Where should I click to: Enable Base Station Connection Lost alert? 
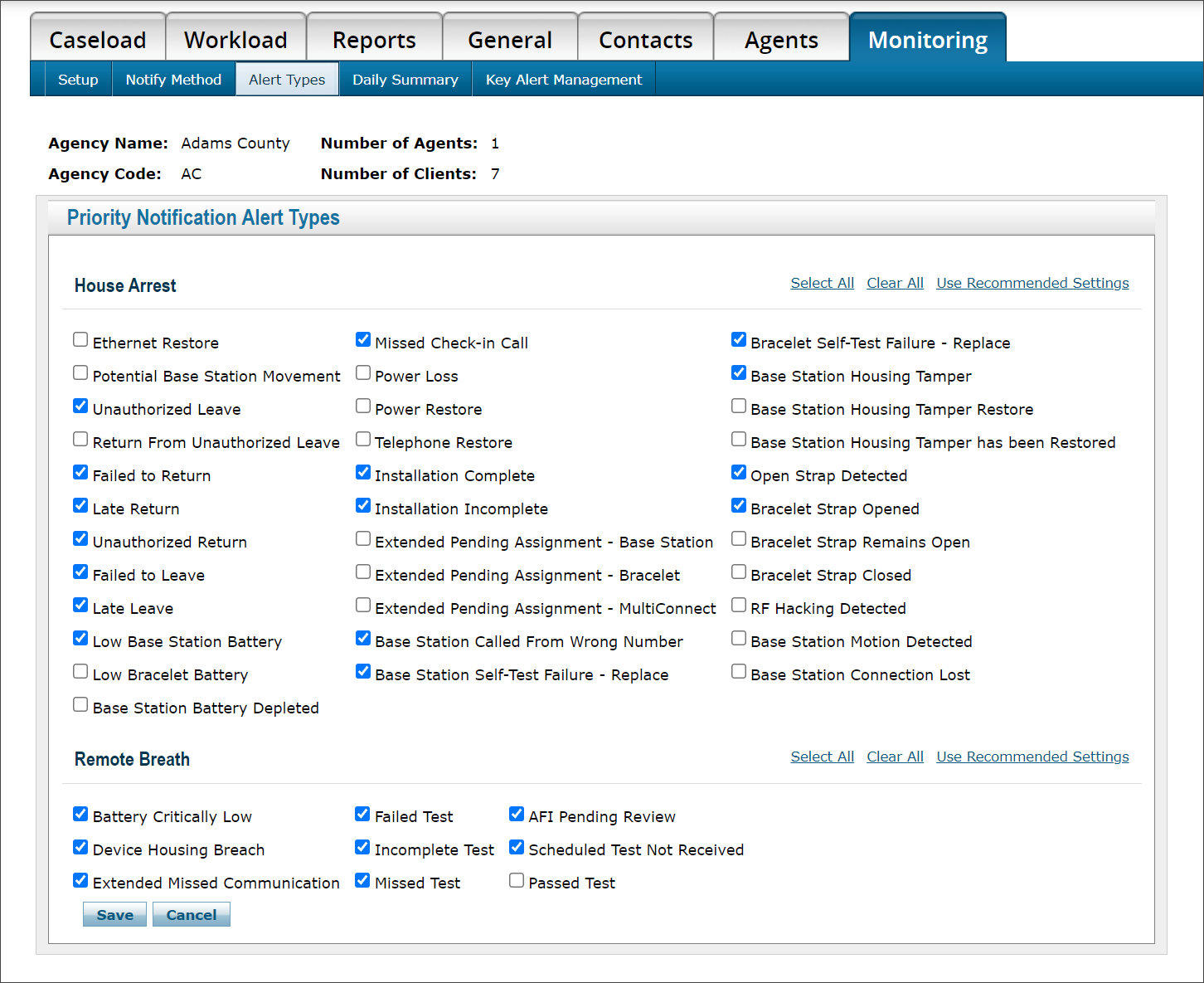click(x=738, y=671)
